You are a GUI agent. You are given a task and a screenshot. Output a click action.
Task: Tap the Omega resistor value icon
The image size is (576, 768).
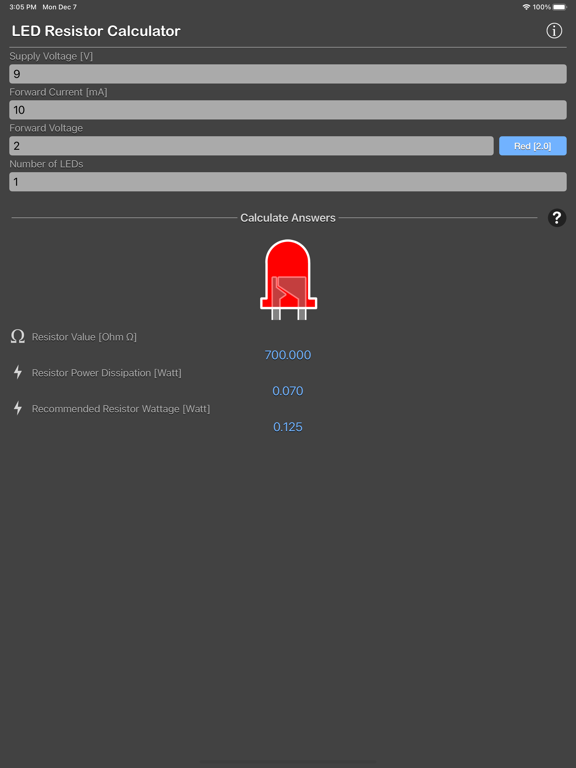[18, 336]
